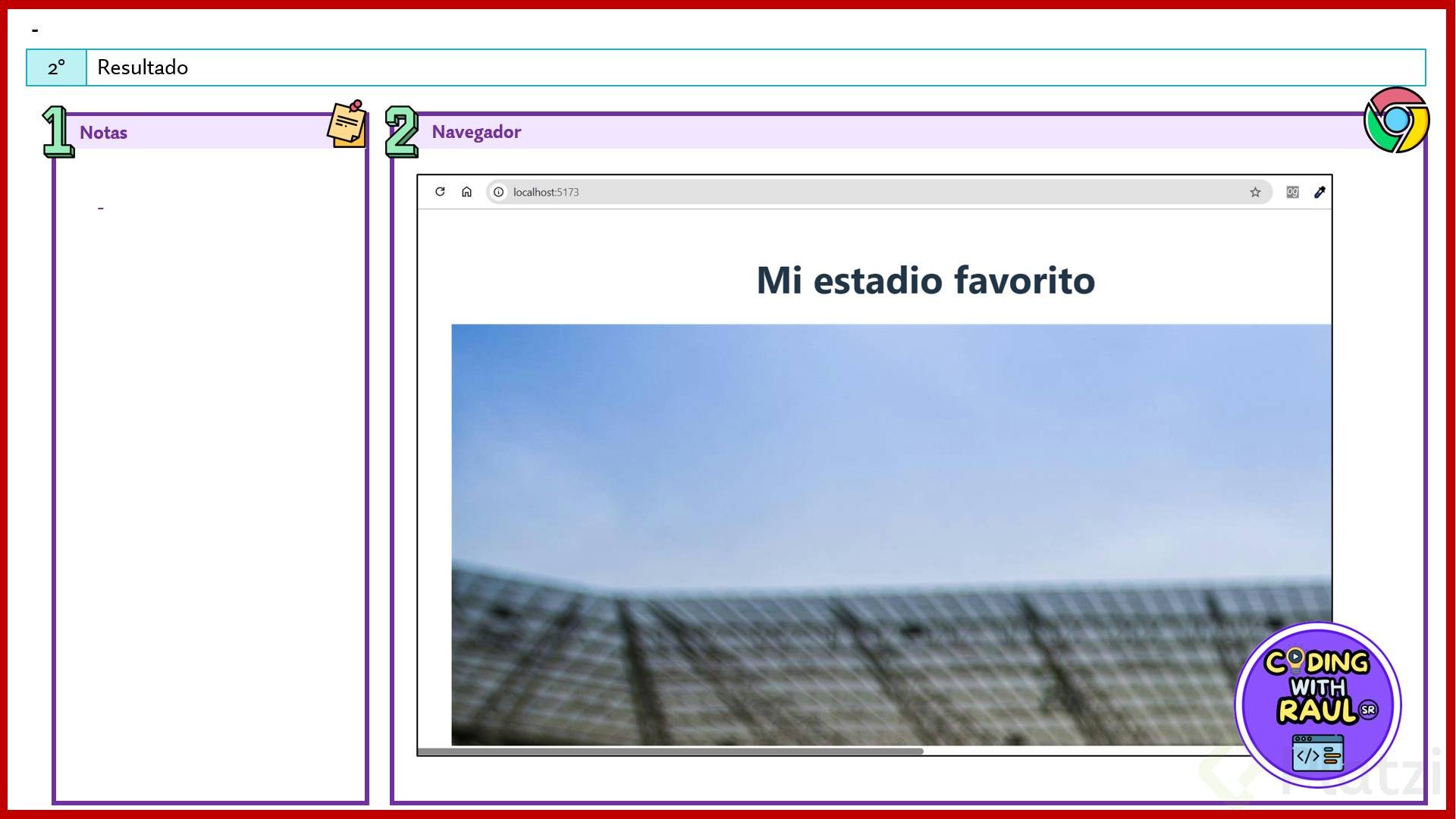1456x819 pixels.
Task: Click the green number 2 badge
Action: tap(402, 132)
